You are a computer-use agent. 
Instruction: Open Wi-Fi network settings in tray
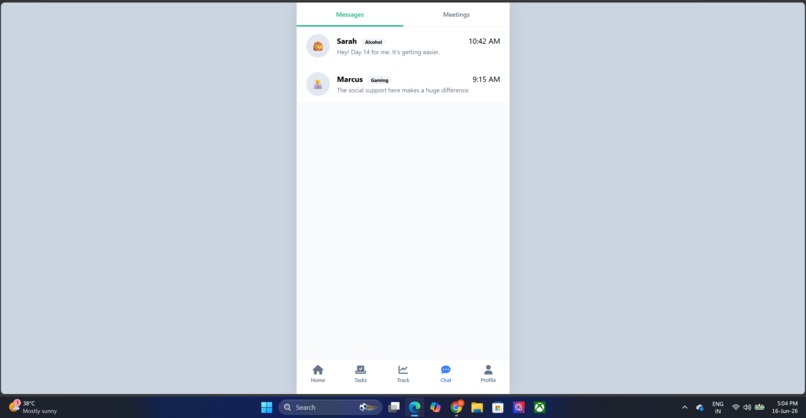[736, 407]
